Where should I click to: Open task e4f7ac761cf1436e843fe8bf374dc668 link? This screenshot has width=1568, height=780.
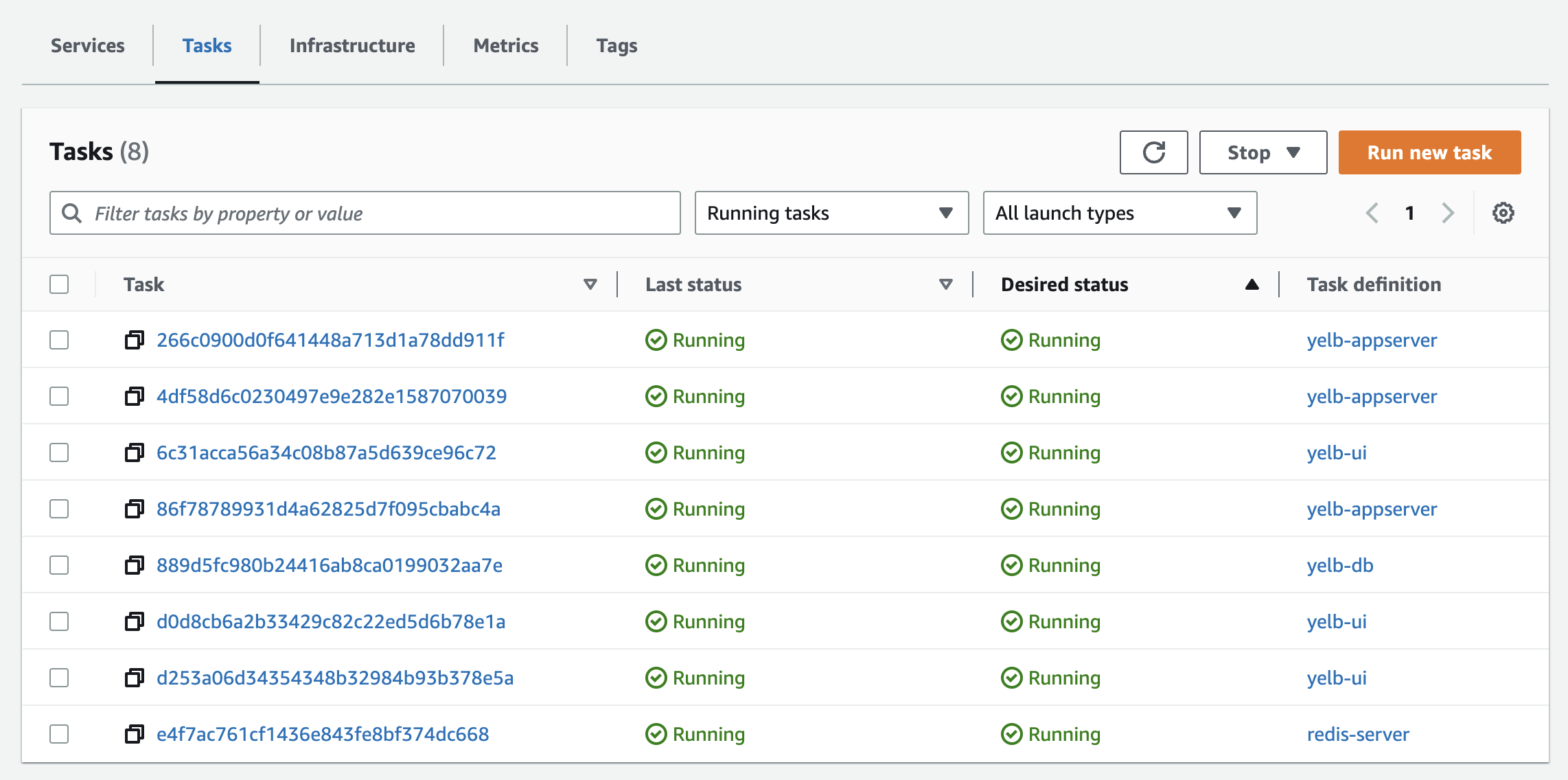pyautogui.click(x=323, y=734)
